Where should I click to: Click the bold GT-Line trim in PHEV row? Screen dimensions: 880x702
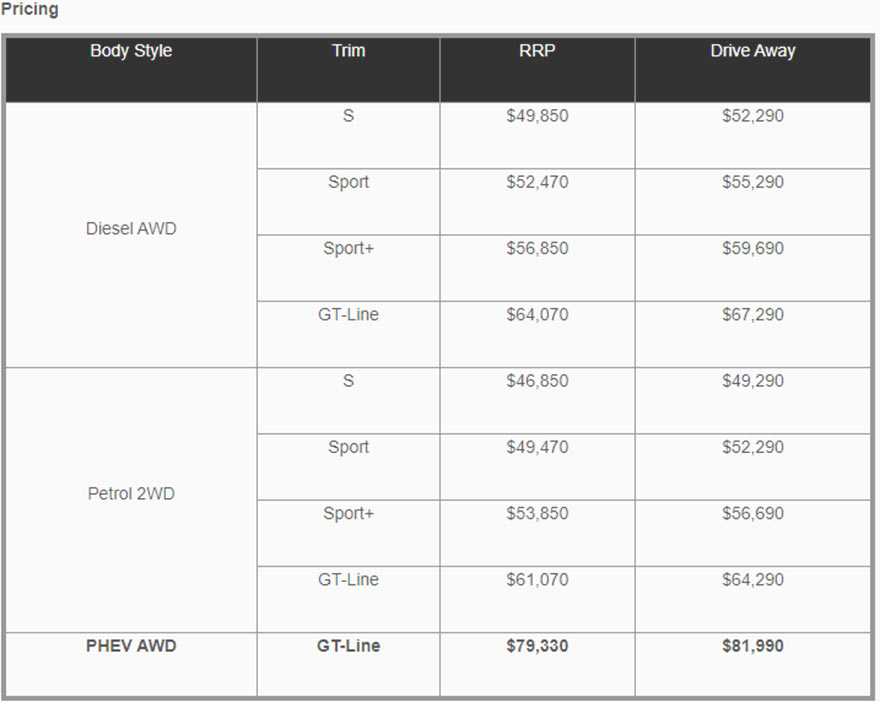click(x=348, y=646)
